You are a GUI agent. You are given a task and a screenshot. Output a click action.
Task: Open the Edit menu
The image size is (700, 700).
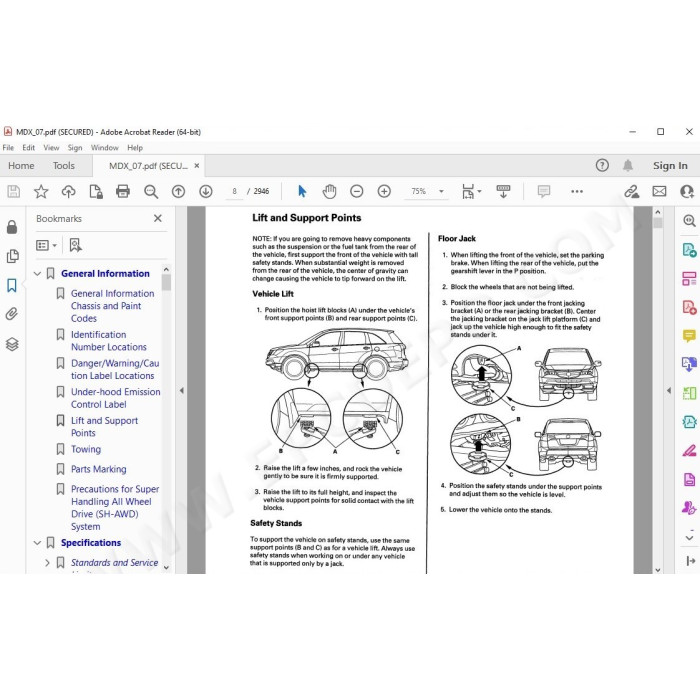click(x=29, y=148)
